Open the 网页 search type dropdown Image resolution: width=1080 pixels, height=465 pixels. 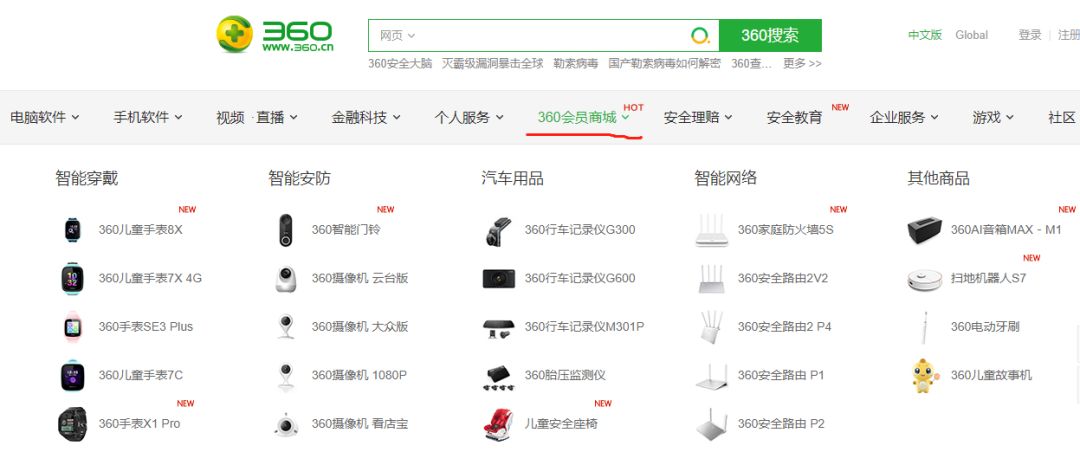point(397,36)
